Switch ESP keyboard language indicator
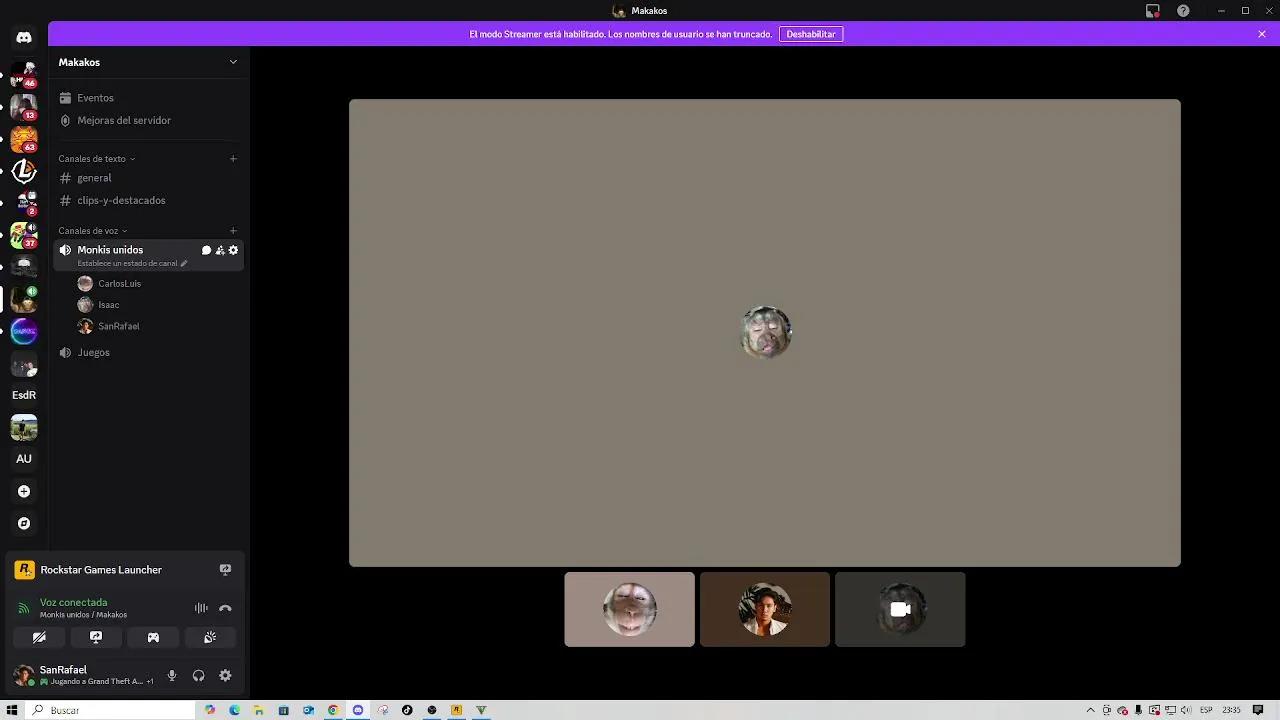 pos(1206,710)
